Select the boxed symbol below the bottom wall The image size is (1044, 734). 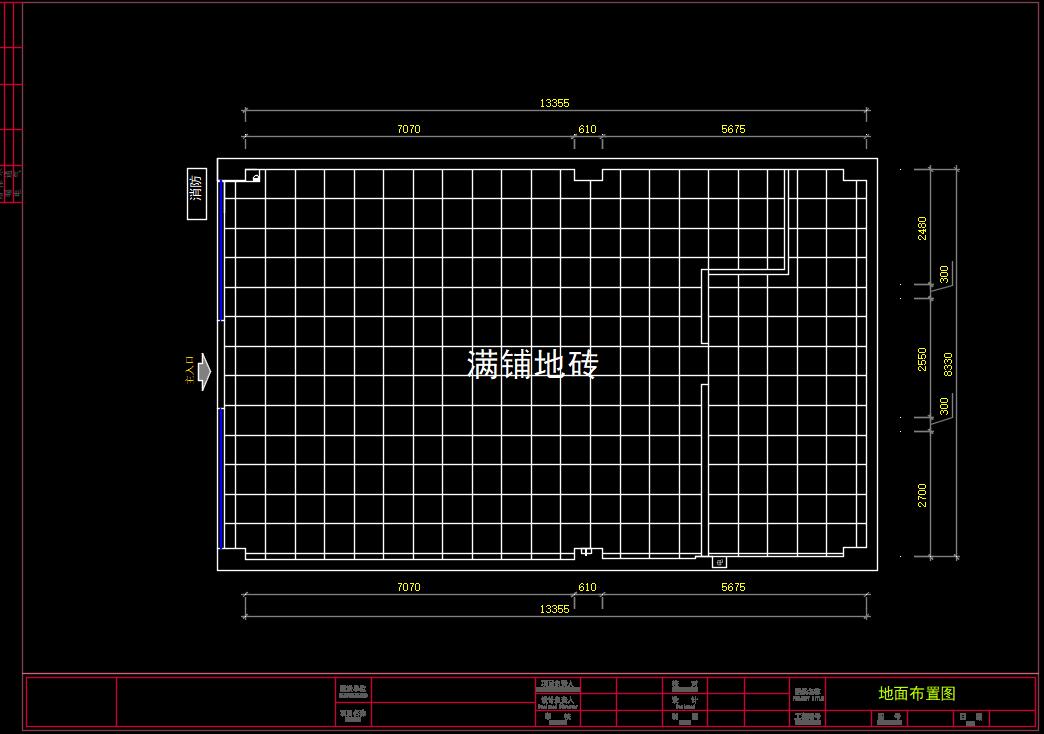pyautogui.click(x=719, y=563)
